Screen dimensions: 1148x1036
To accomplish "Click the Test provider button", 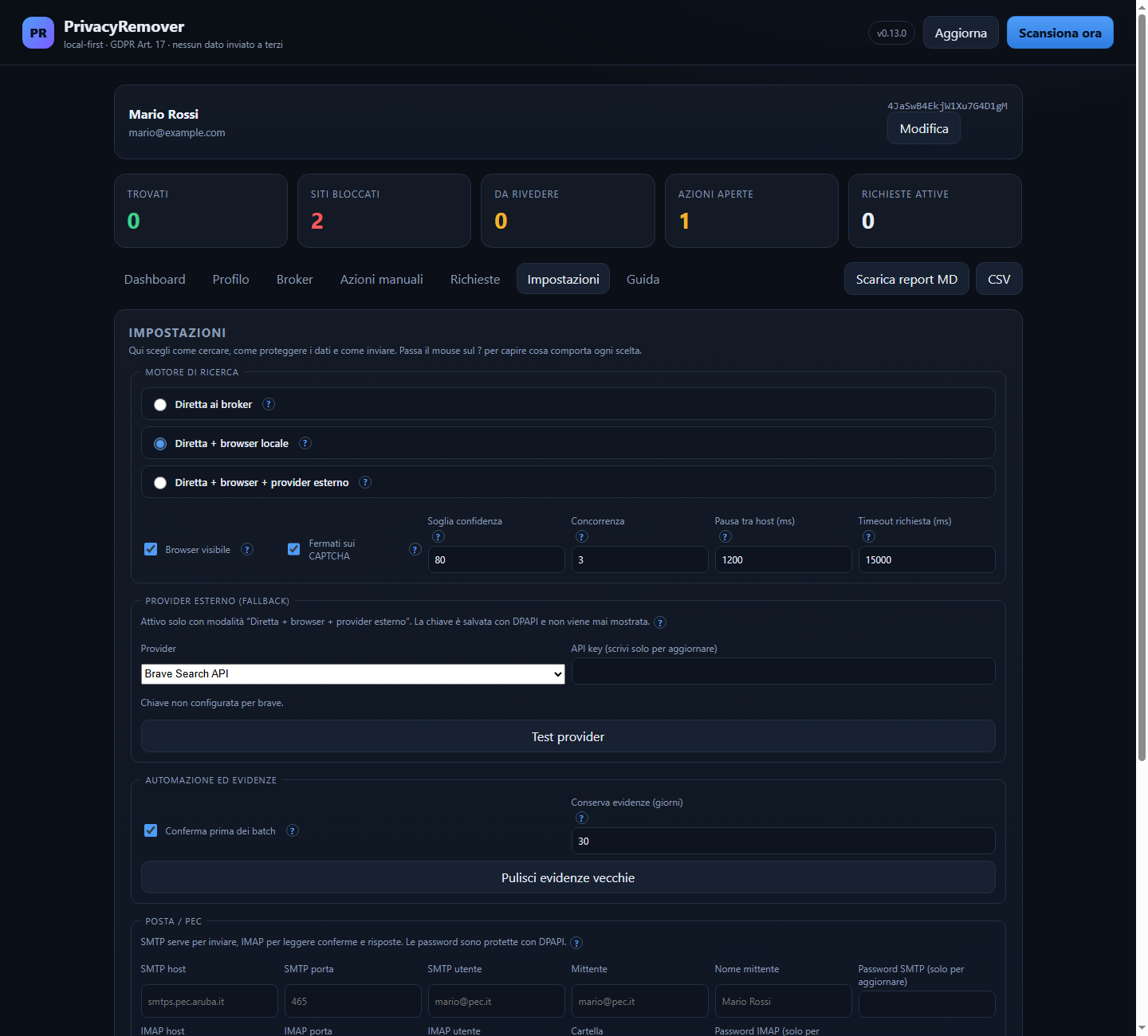I will pyautogui.click(x=568, y=736).
